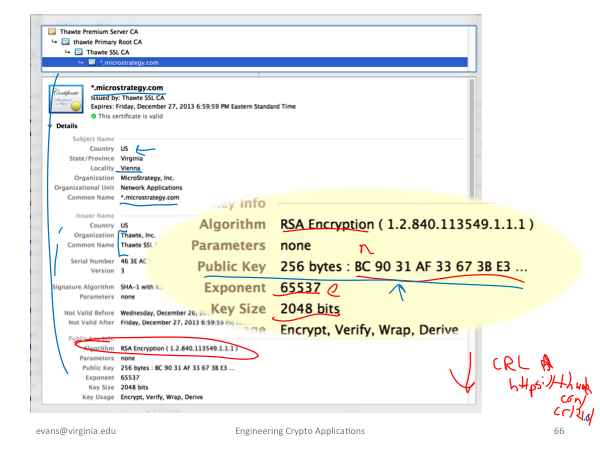The height and width of the screenshot is (450, 600).
Task: Click the issuer Organization value Thawte, Inc.
Action: (138, 235)
